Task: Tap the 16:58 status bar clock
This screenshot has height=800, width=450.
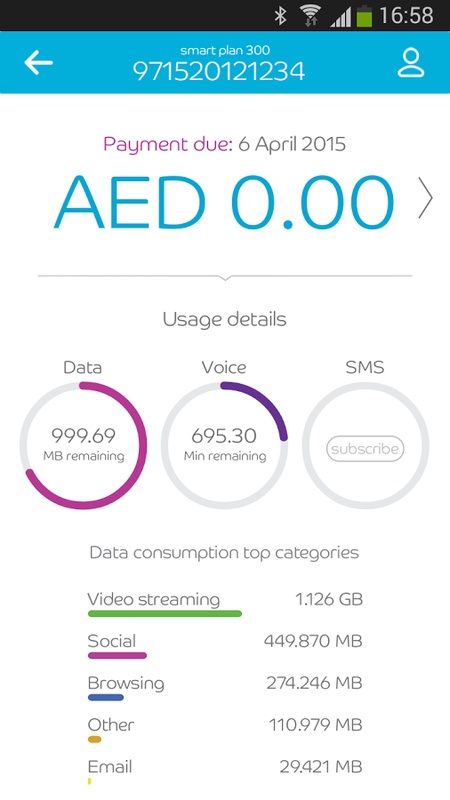Action: coord(406,16)
